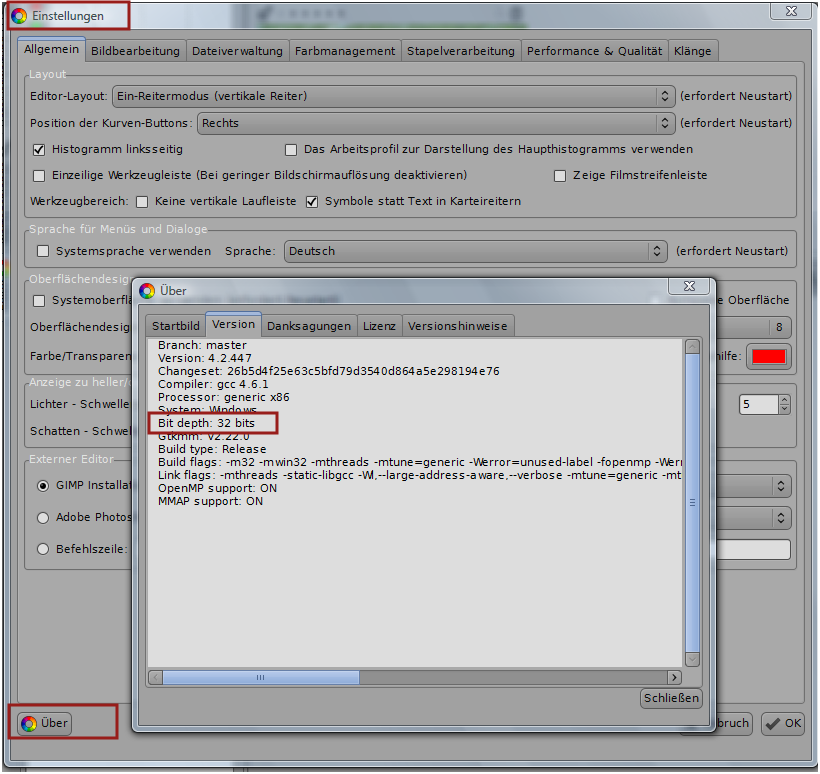Open the Position der Kurven-Buttons dropdown
The image size is (820, 774).
[436, 123]
